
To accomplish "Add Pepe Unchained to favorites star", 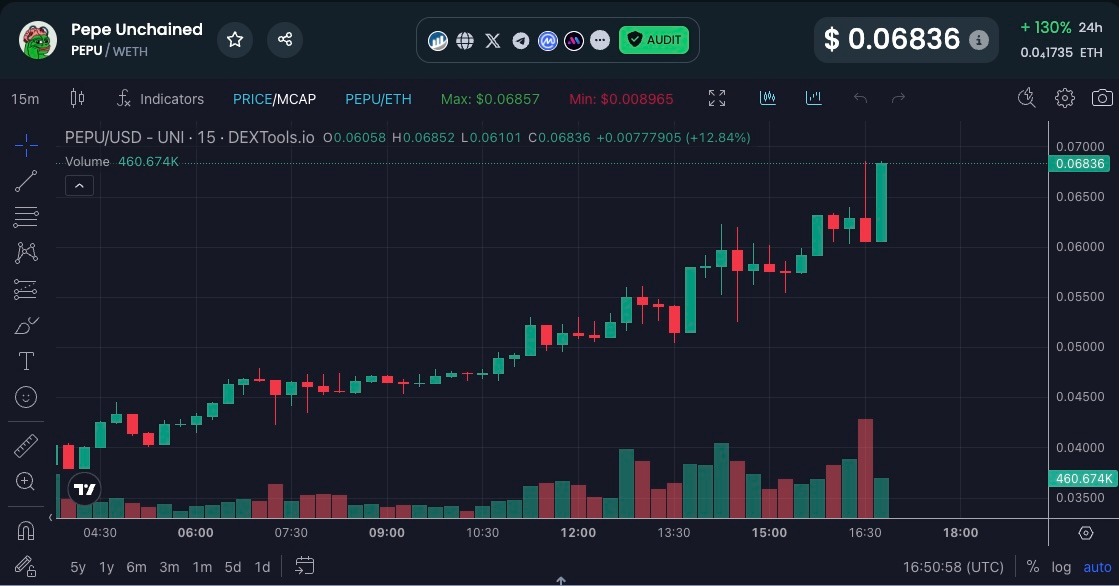I will pyautogui.click(x=235, y=39).
